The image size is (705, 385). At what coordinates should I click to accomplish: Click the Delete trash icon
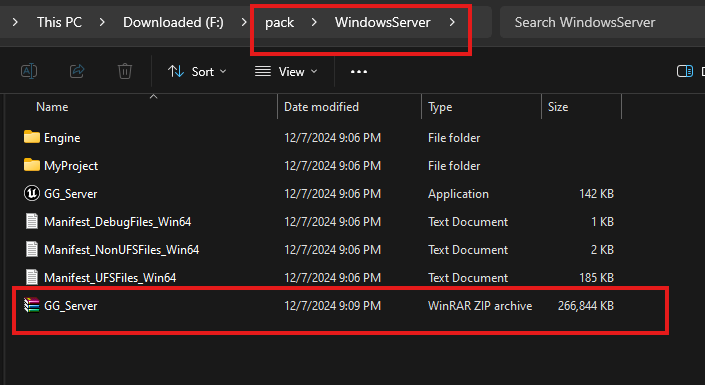125,71
